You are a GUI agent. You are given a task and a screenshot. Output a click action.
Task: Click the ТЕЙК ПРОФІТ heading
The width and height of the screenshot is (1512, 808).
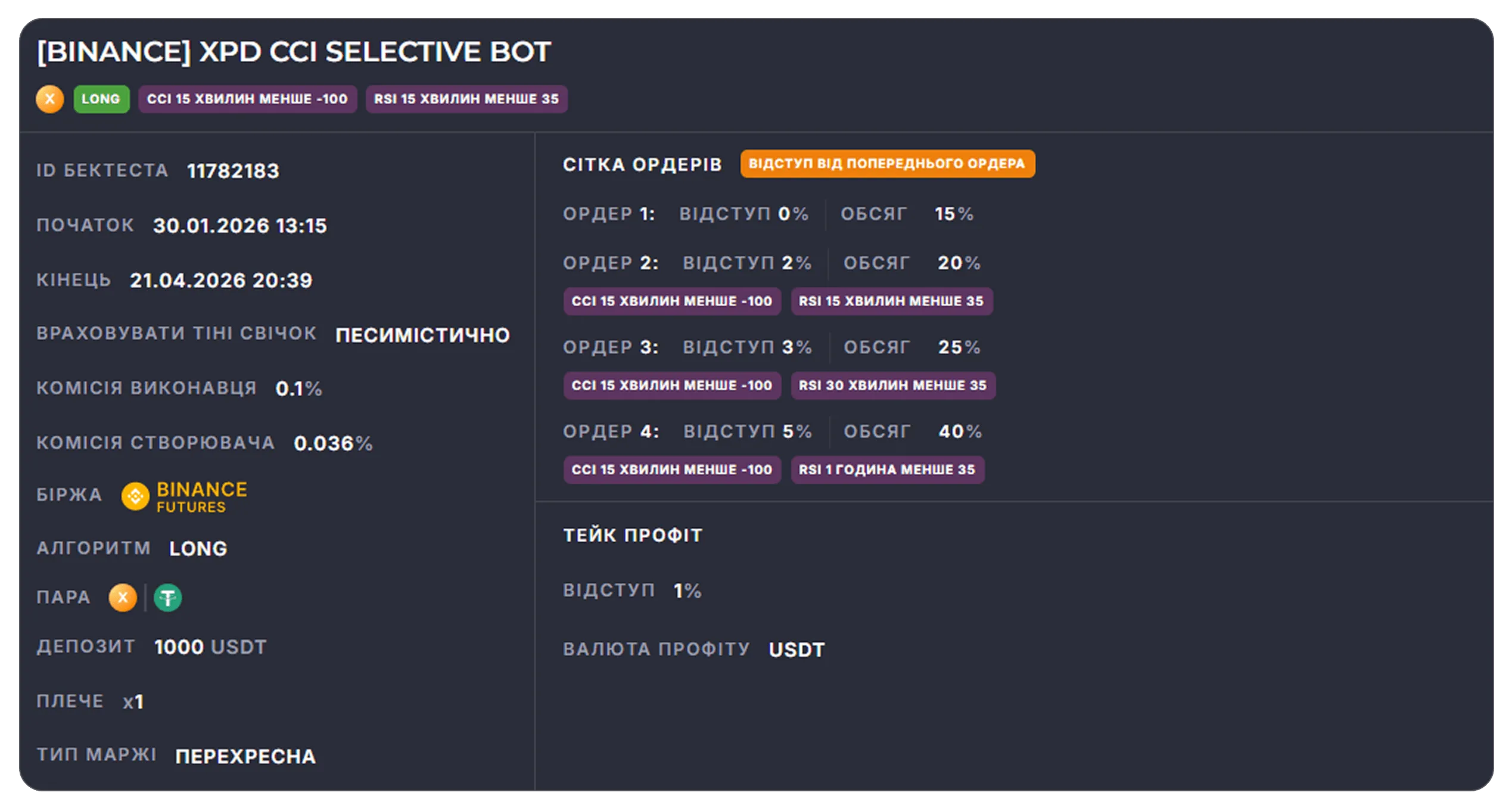pos(633,535)
